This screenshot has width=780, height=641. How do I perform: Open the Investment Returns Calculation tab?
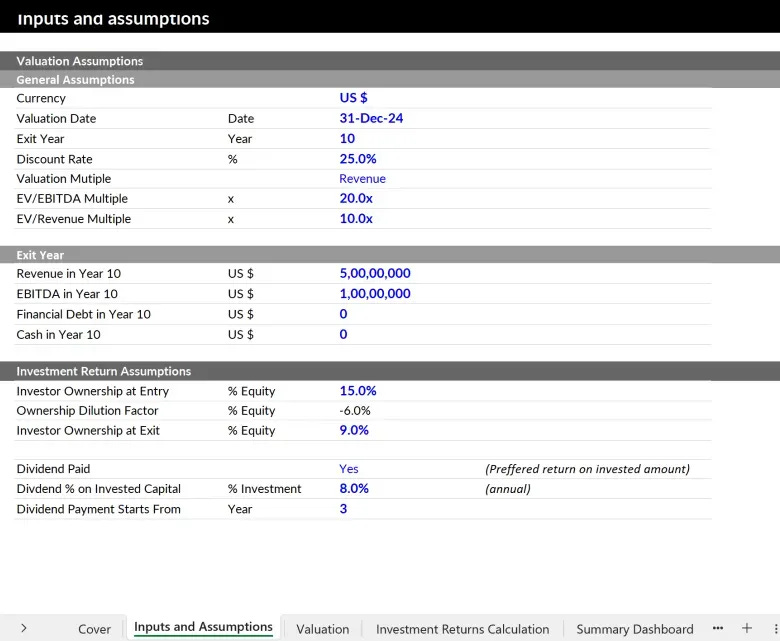coord(462,629)
